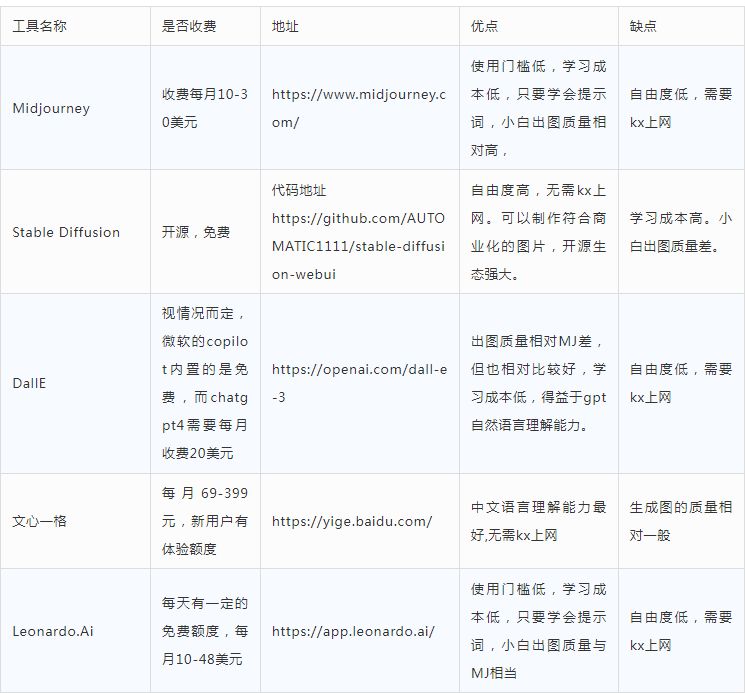
Task: Open the openai.com/dall-e-3 URL
Action: 359,383
